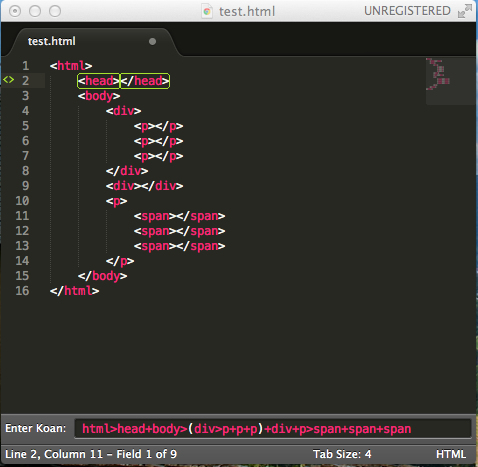Click the unsaved dot on test.html tab
Image resolution: width=478 pixels, height=467 pixels.
pyautogui.click(x=152, y=41)
